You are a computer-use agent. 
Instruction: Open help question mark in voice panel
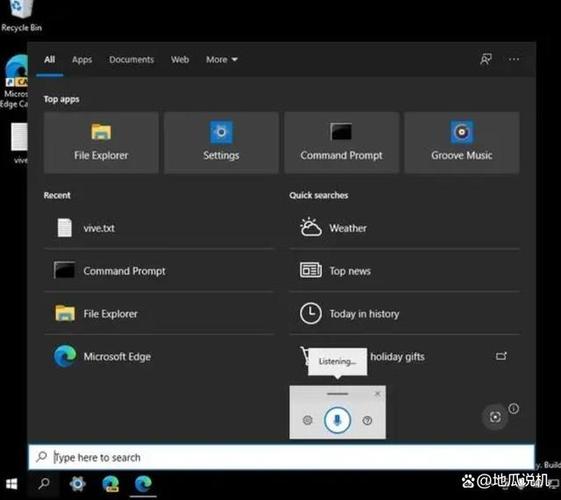coord(367,420)
